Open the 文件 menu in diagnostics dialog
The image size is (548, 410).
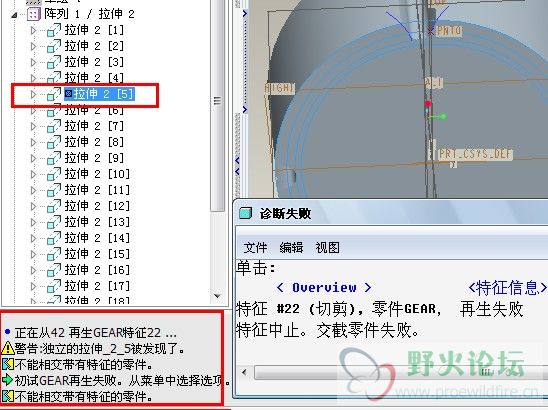click(255, 247)
